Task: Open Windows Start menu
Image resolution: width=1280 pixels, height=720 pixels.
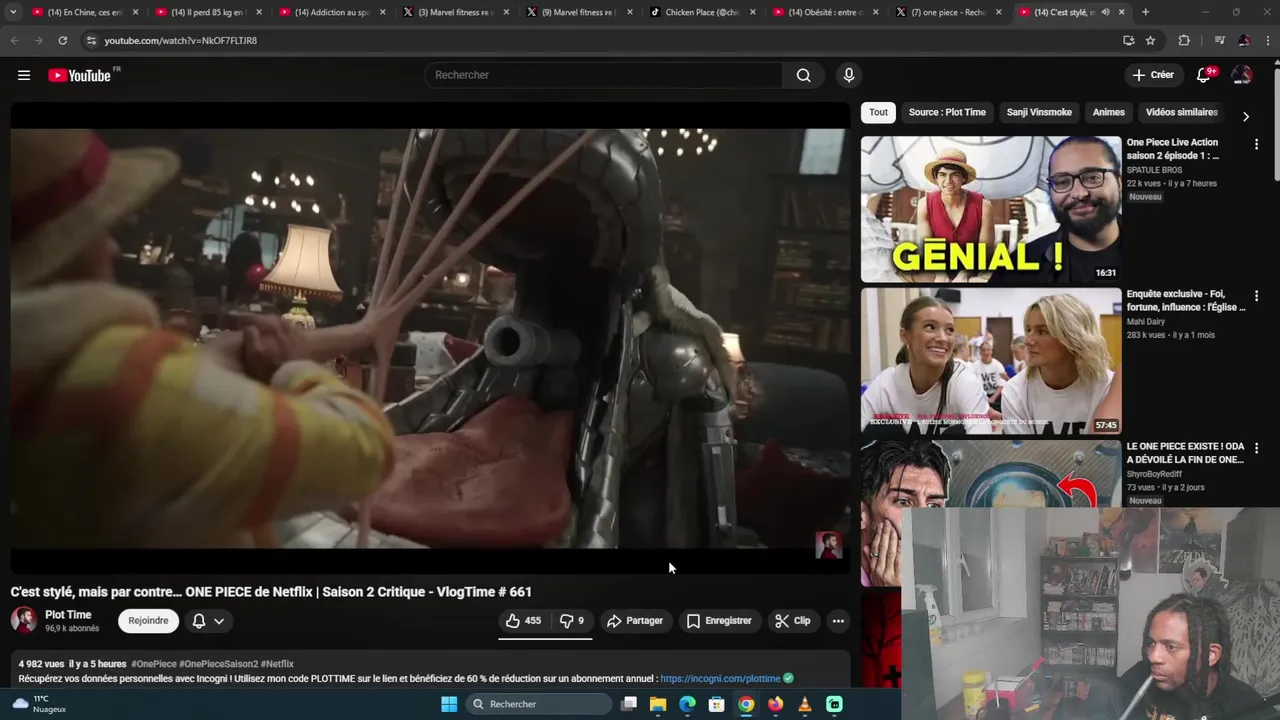Action: (x=449, y=704)
